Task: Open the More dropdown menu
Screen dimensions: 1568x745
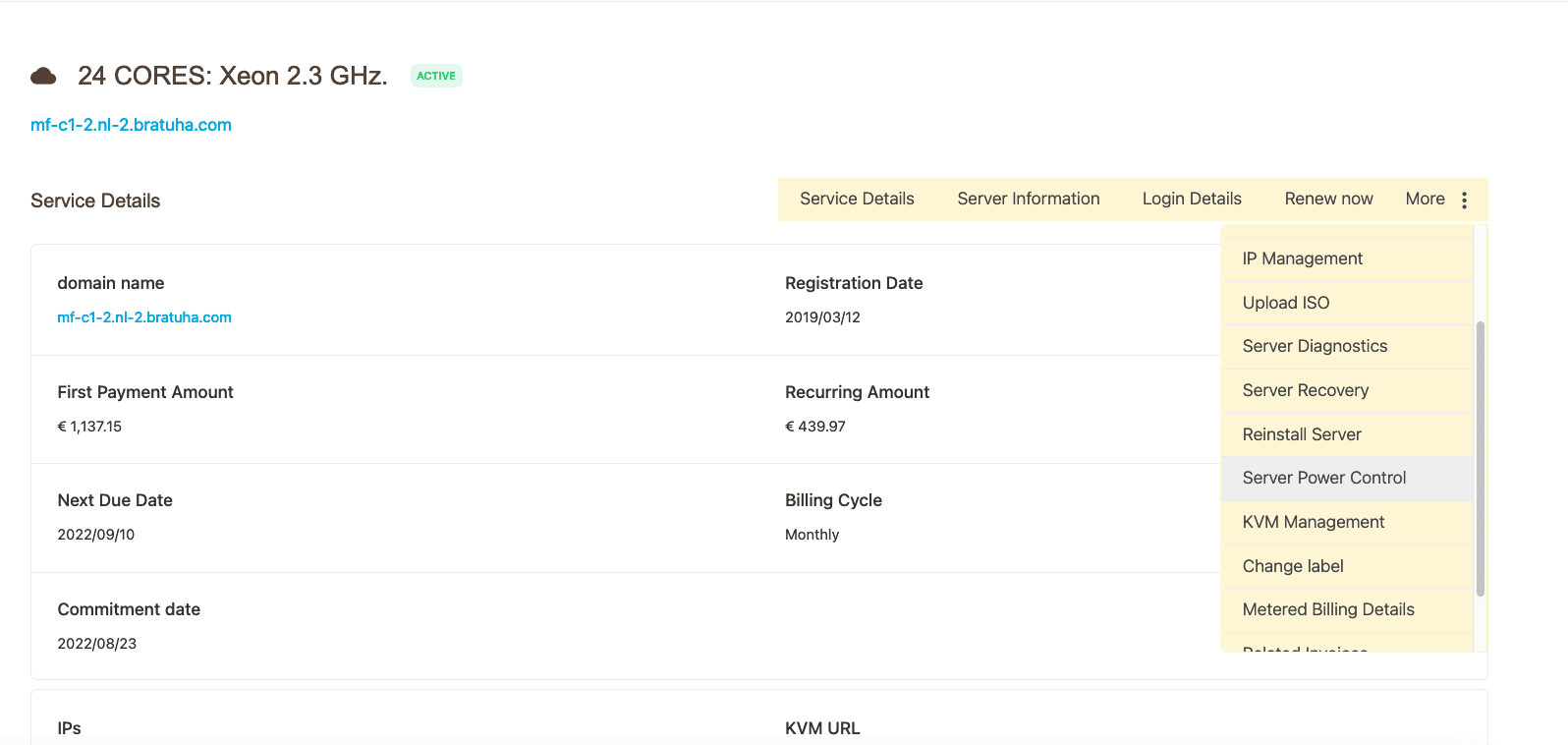Action: pos(1425,200)
